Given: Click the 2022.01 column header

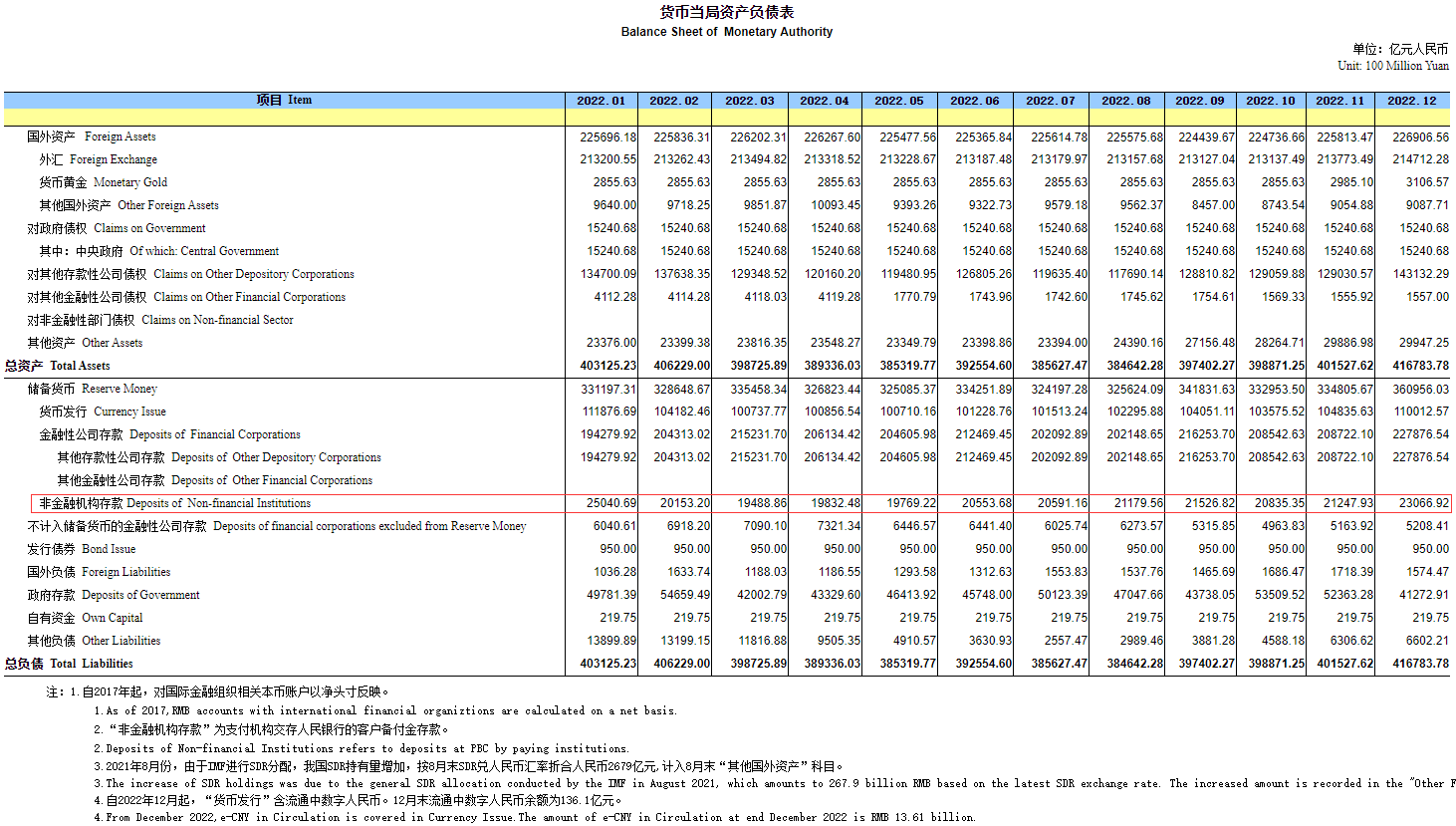Looking at the screenshot, I should [x=602, y=101].
